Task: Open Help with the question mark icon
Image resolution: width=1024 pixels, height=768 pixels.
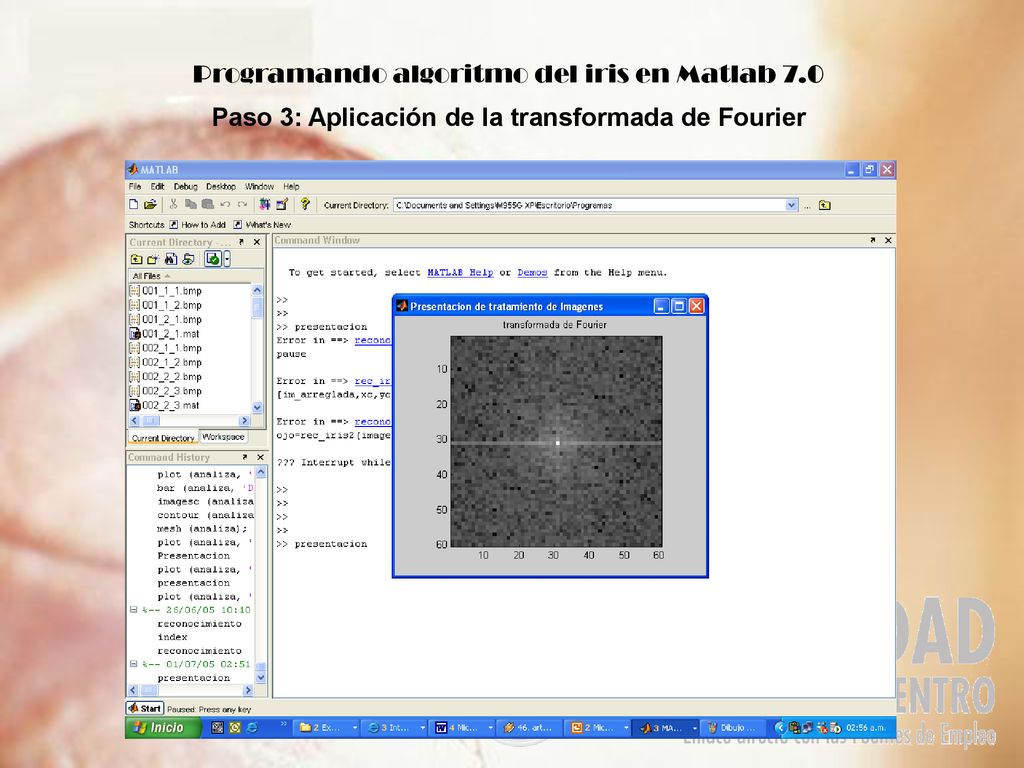Action: coord(304,204)
